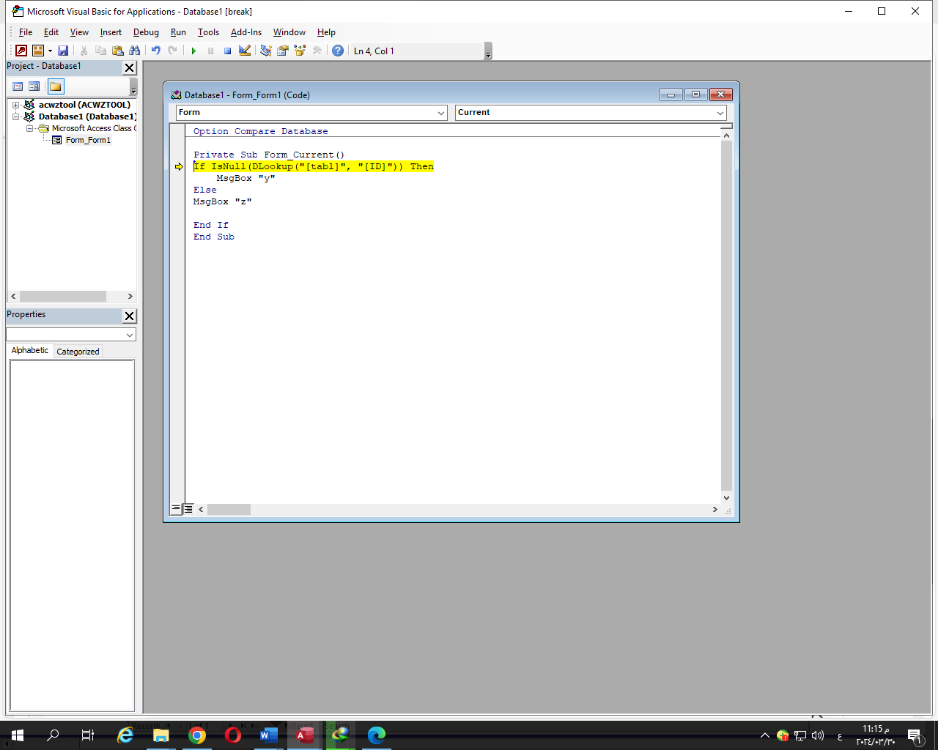This screenshot has height=750, width=938.
Task: Open the Insert object dropdown arrow
Action: pos(50,51)
